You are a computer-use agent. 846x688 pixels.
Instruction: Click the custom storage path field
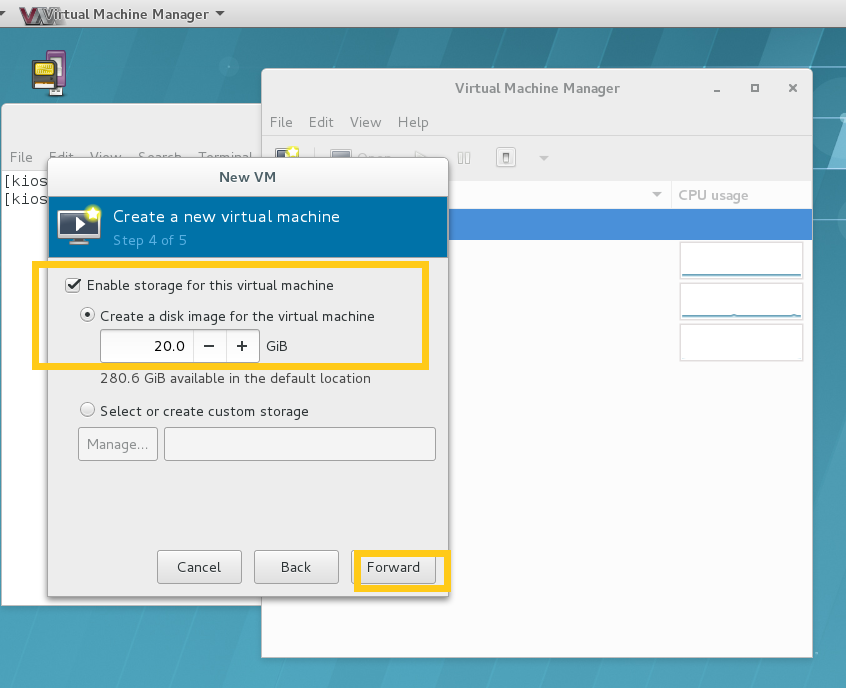299,444
